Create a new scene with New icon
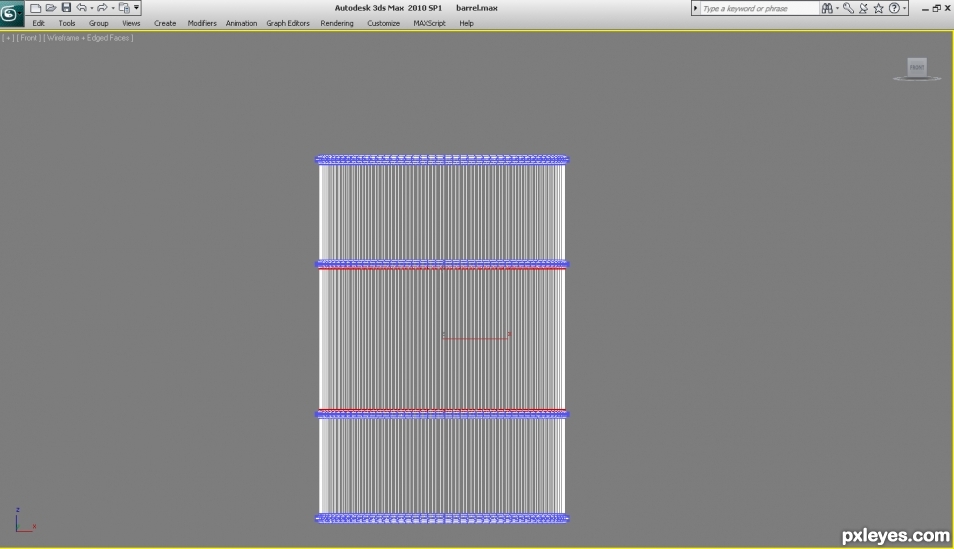The image size is (954, 549). point(35,8)
